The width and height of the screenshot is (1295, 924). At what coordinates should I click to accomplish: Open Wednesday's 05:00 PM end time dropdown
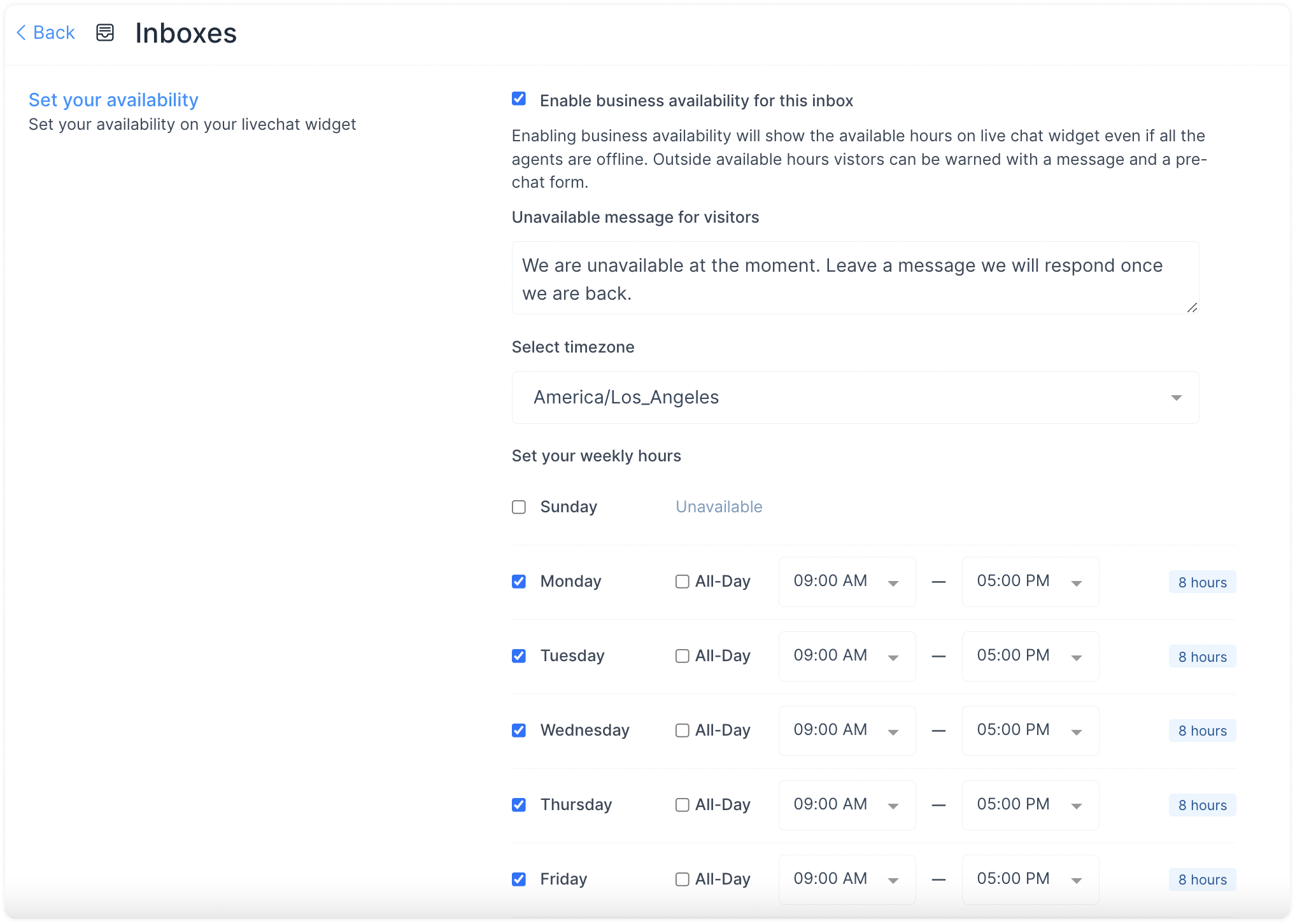[x=1030, y=731]
